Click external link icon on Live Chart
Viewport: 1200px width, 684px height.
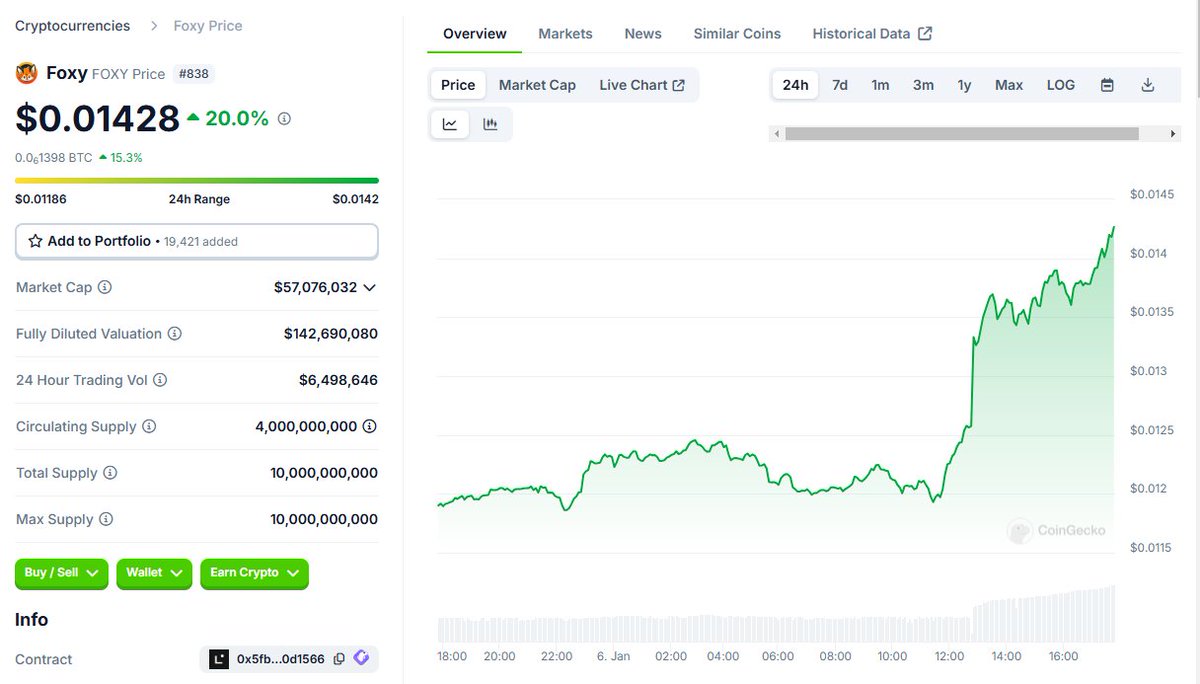click(x=679, y=85)
